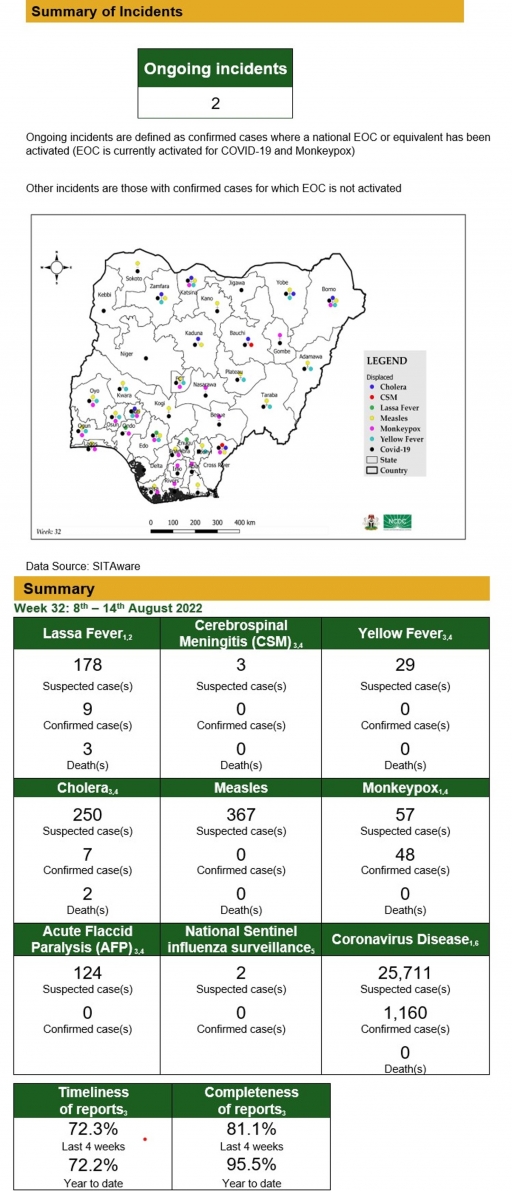Click the Borno state label on map
512x1191 pixels.
point(329,289)
